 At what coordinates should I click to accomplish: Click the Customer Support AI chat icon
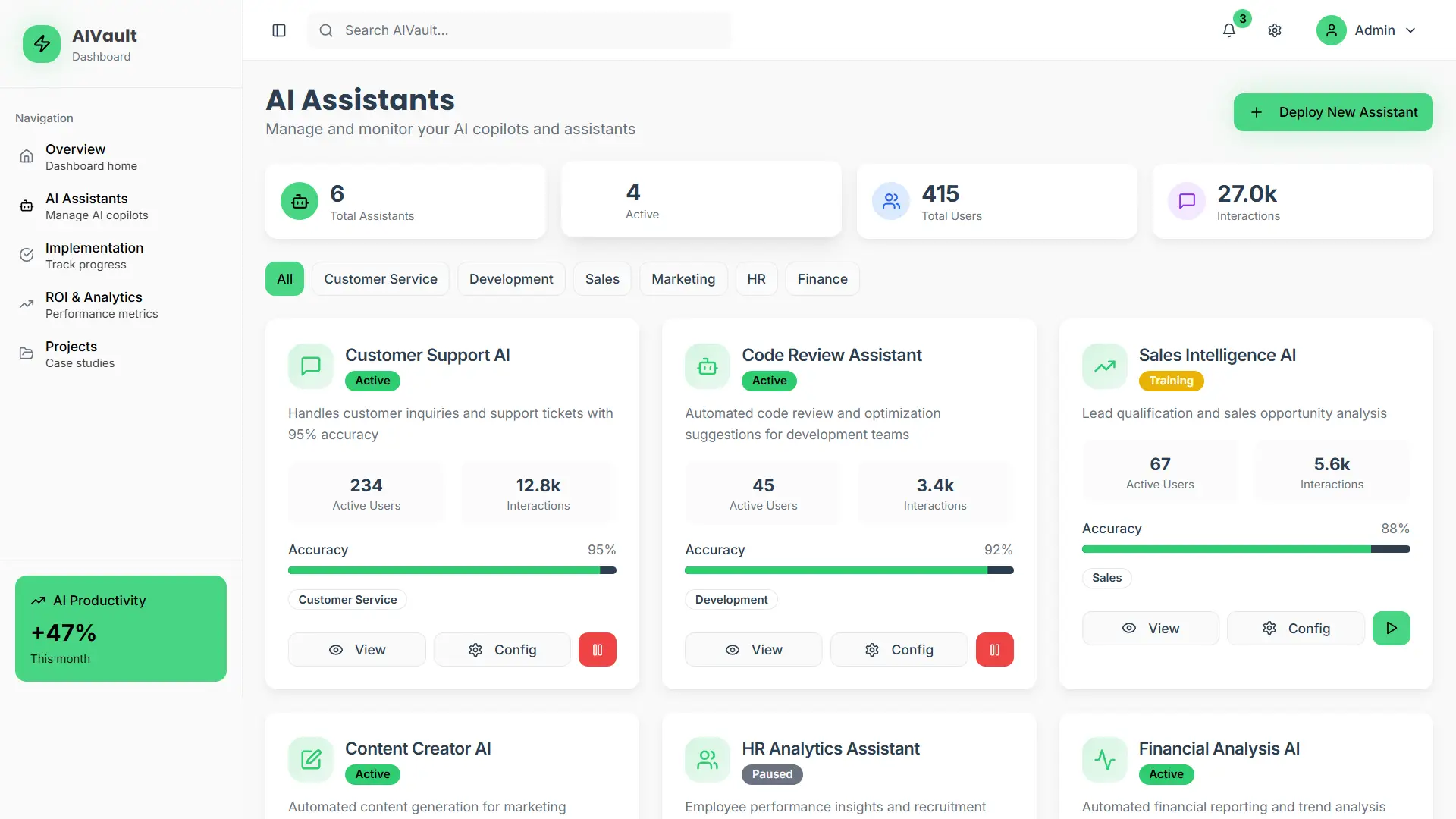(311, 366)
